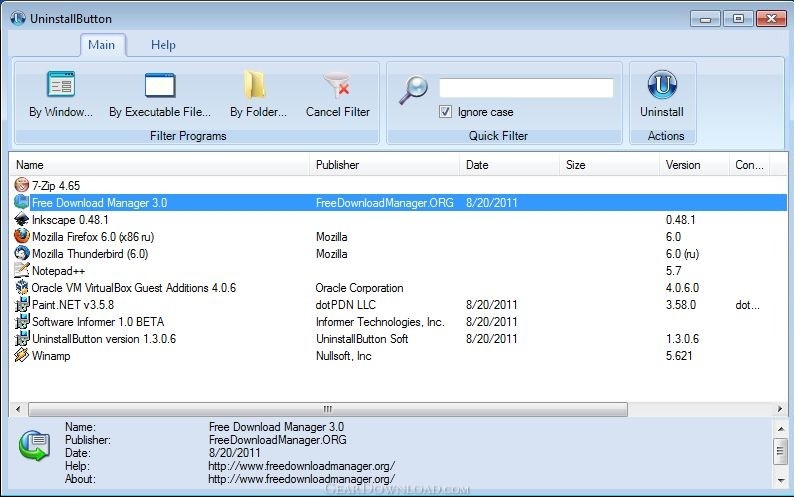Click the Mozilla Thunderbird program icon

click(x=22, y=253)
